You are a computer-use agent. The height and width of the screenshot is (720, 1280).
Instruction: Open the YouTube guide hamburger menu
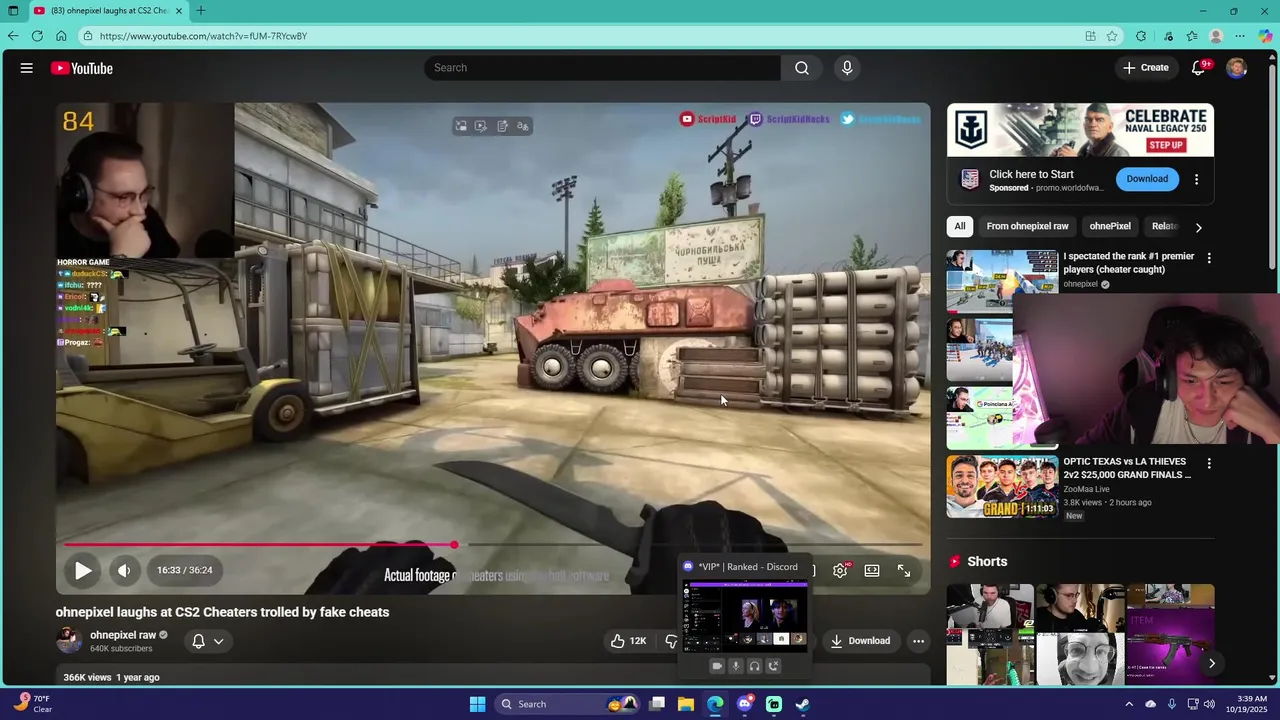click(27, 68)
